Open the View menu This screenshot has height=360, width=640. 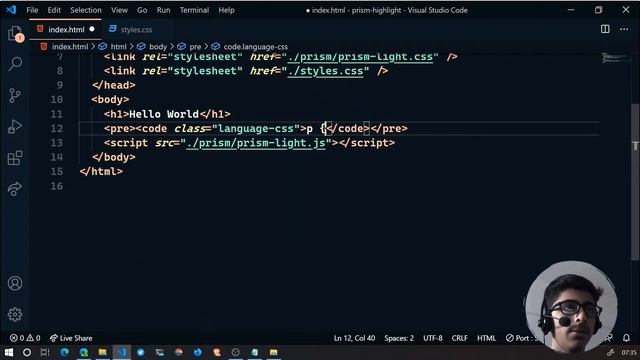[x=119, y=10]
